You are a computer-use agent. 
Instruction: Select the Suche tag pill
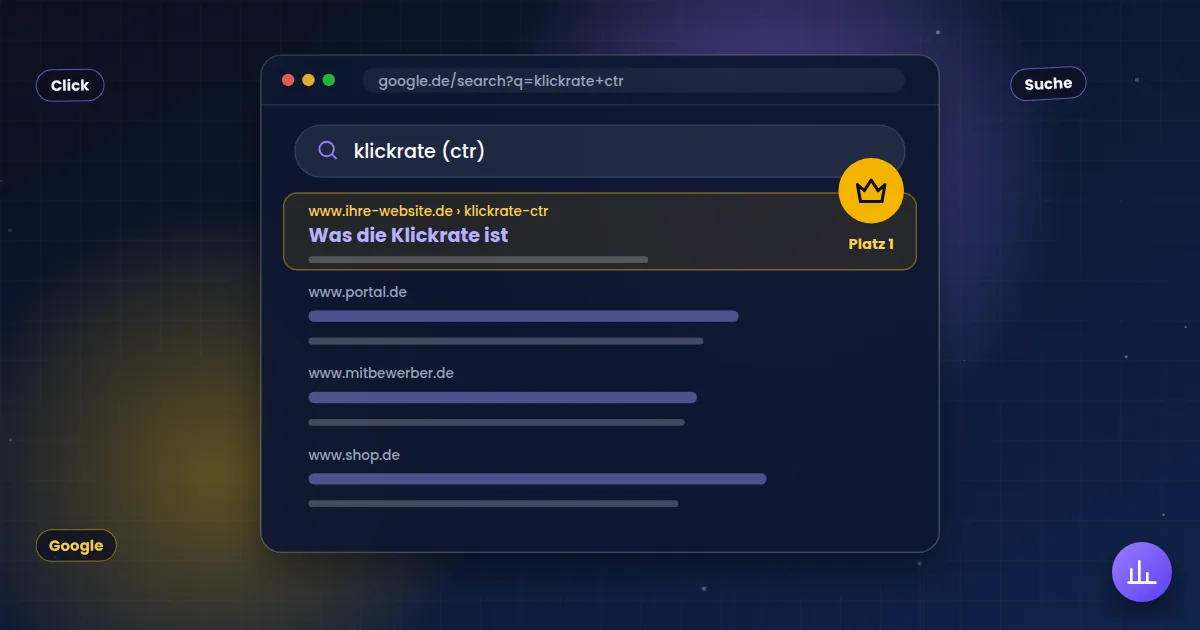click(x=1048, y=84)
